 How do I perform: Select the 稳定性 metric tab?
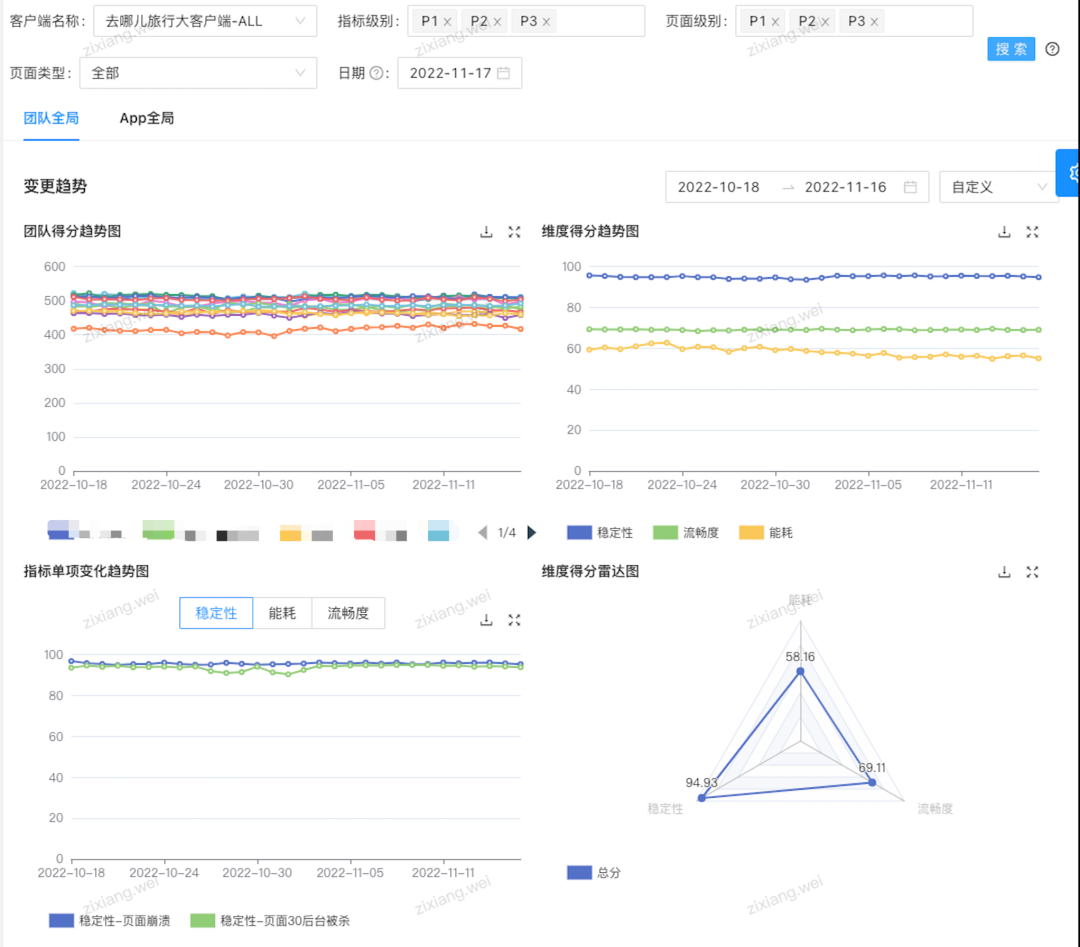[216, 613]
